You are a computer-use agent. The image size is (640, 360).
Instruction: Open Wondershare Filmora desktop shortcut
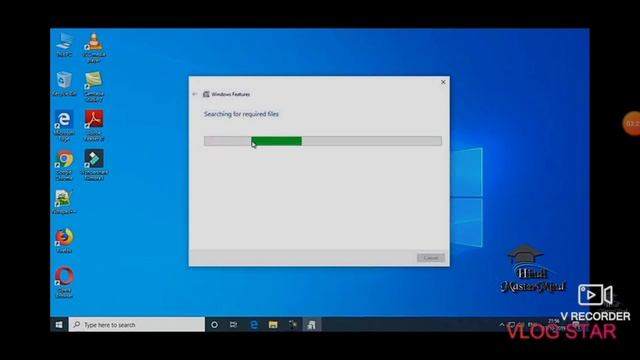94,165
